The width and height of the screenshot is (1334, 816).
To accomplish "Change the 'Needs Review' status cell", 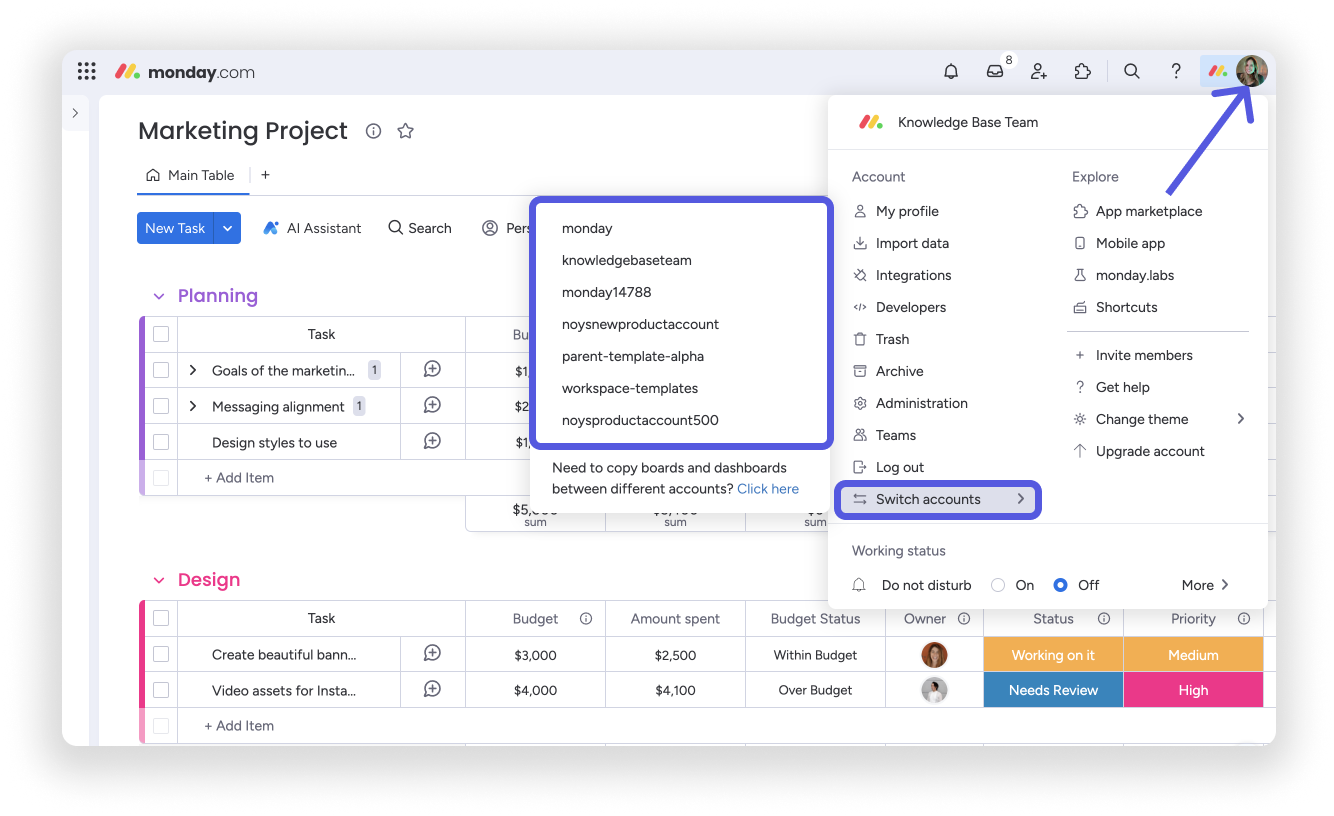I will click(1053, 690).
